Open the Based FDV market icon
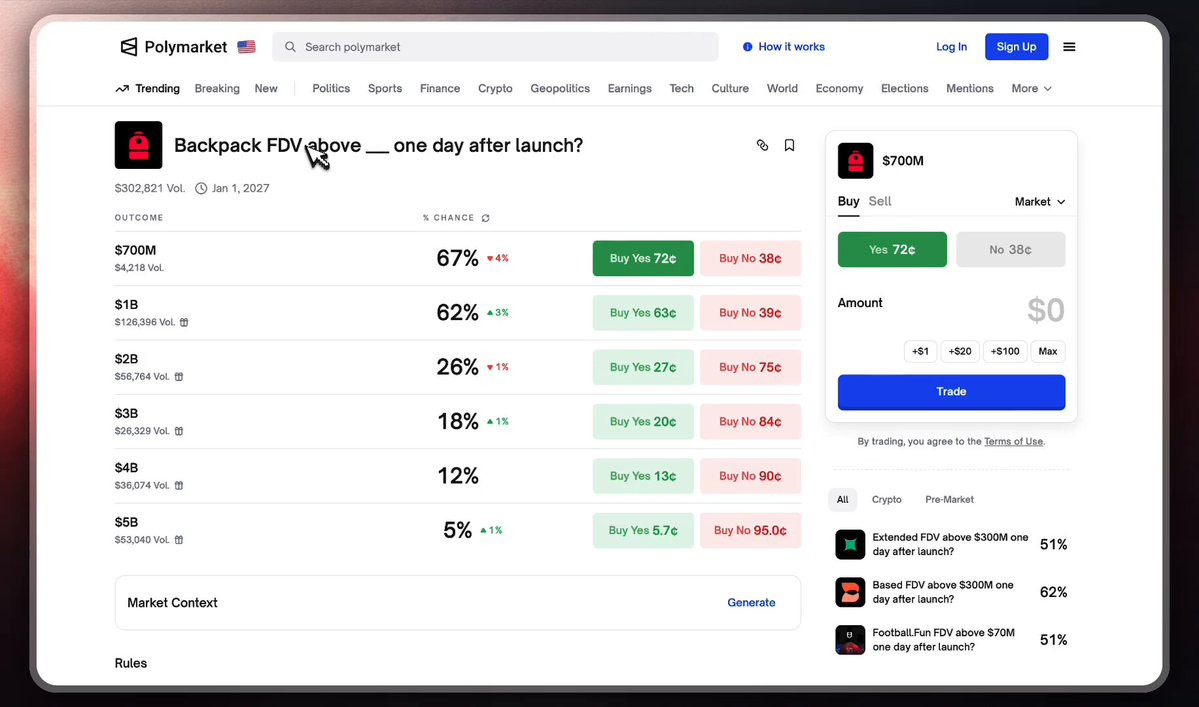Viewport: 1199px width, 707px height. 850,592
